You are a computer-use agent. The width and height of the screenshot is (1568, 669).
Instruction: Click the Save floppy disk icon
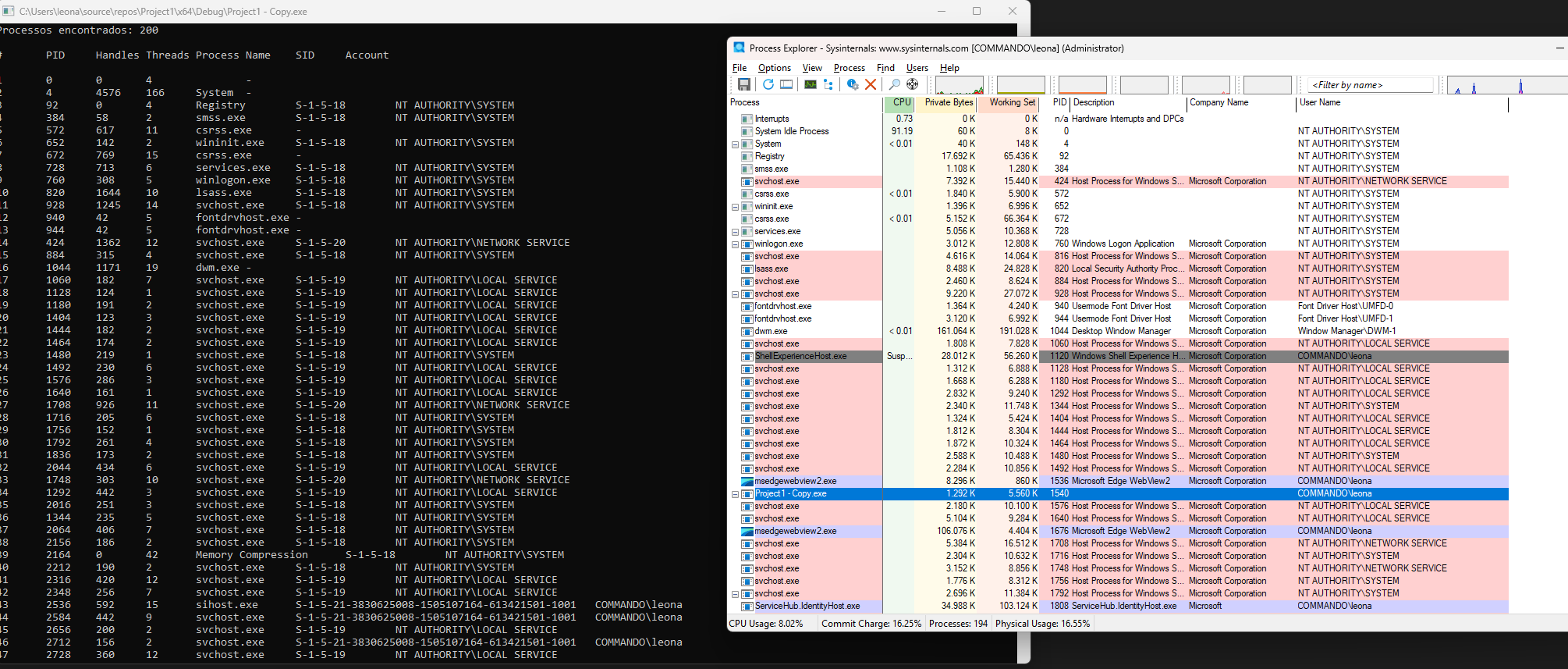point(744,84)
